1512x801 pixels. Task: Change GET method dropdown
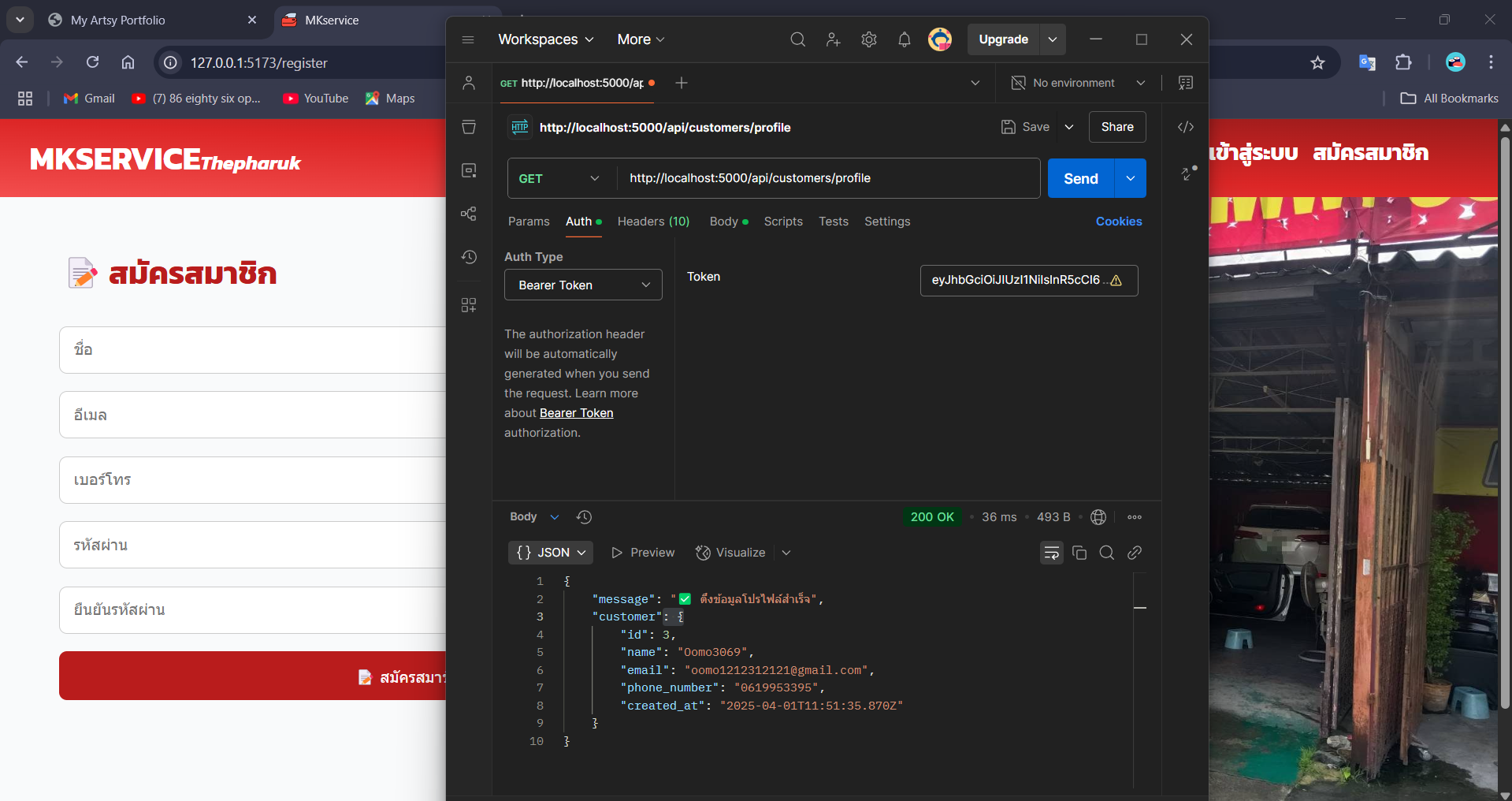tap(561, 178)
